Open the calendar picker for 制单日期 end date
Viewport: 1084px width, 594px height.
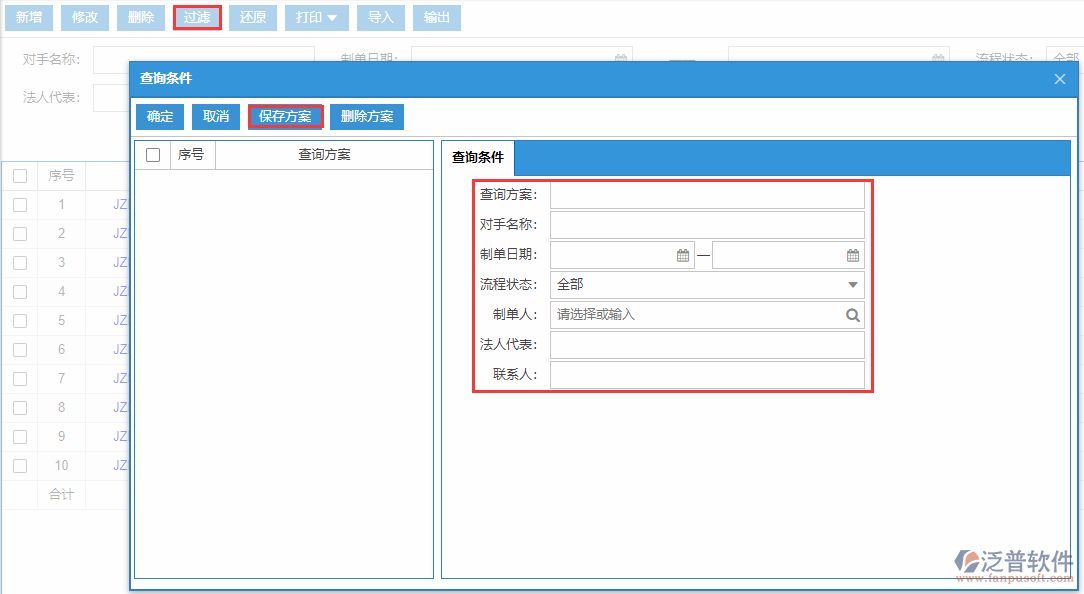pyautogui.click(x=852, y=254)
